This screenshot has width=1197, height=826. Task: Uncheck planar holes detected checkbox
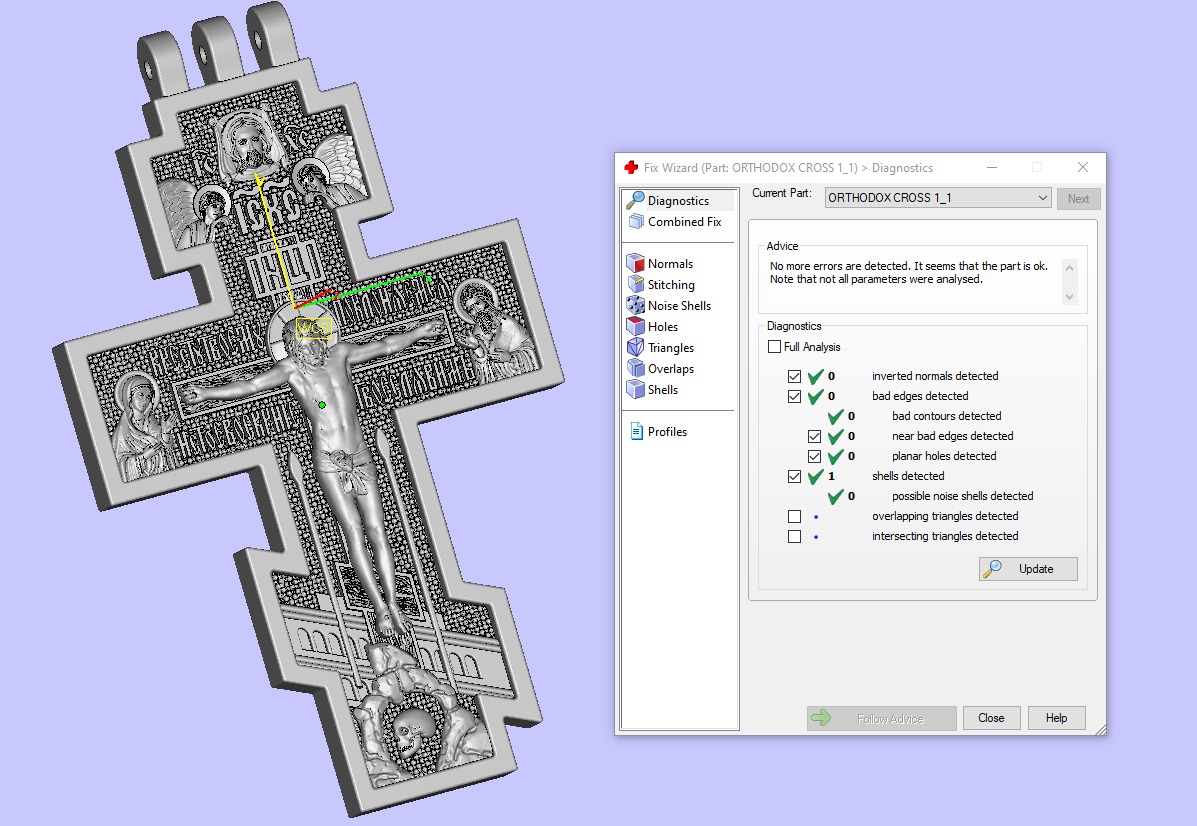[x=814, y=456]
